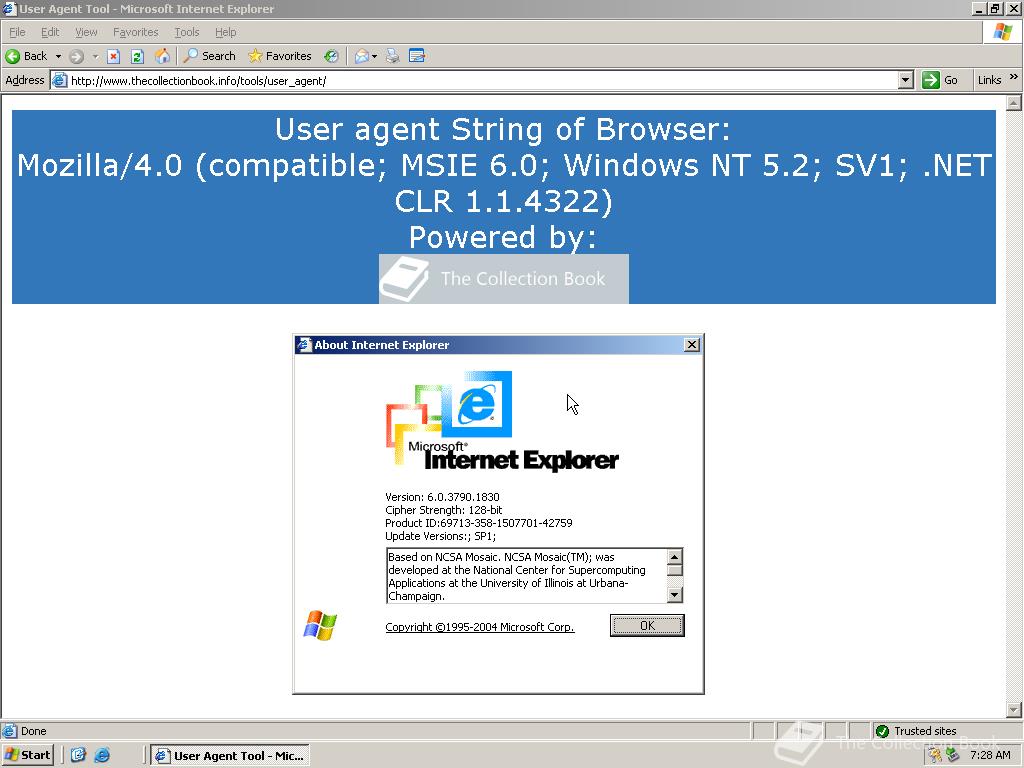Click the user agent string heading text
Viewport: 1024px width, 768px height.
coord(504,184)
